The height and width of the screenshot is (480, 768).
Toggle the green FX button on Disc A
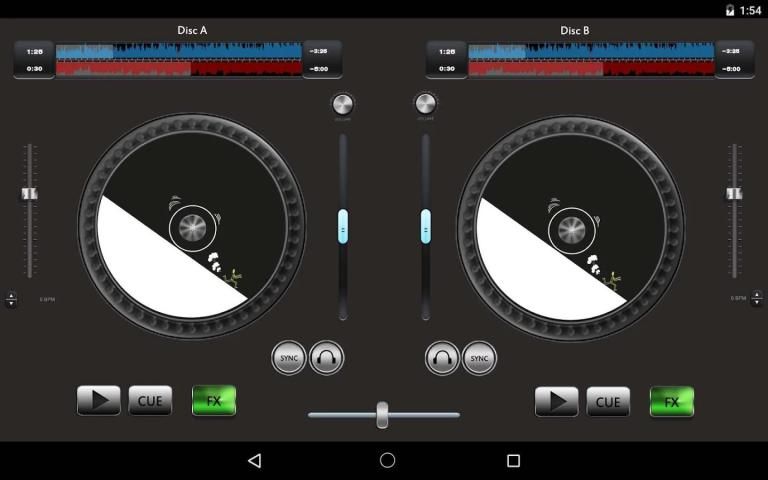point(214,401)
